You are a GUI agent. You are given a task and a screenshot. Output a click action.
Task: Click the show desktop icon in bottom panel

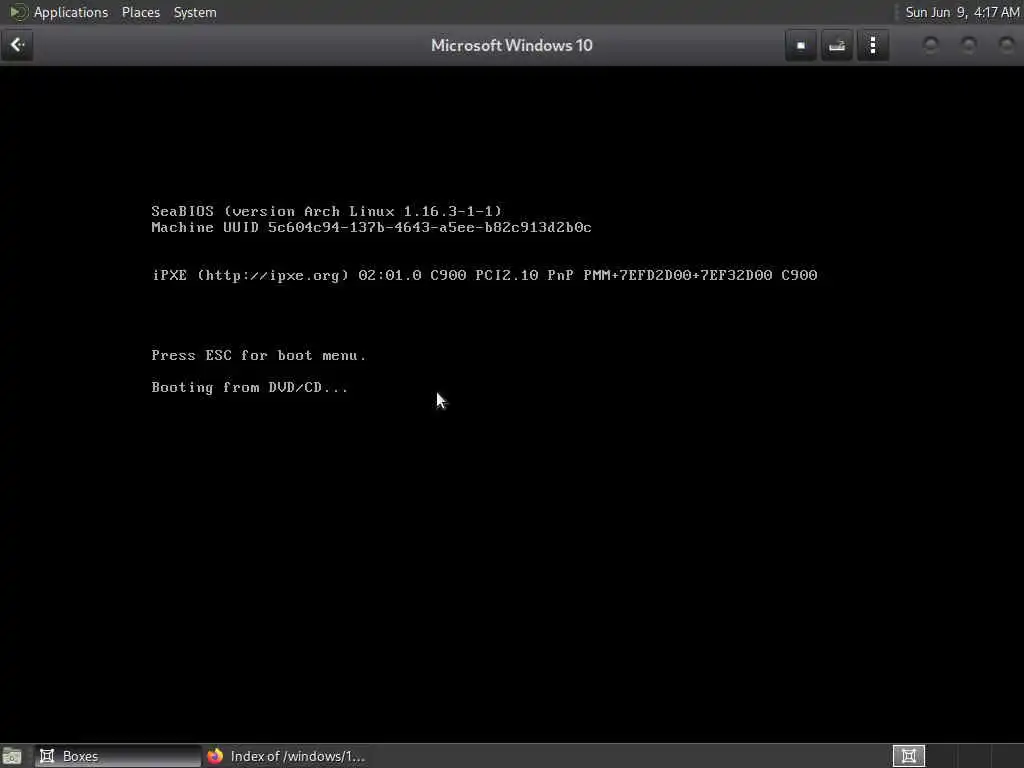(x=12, y=756)
